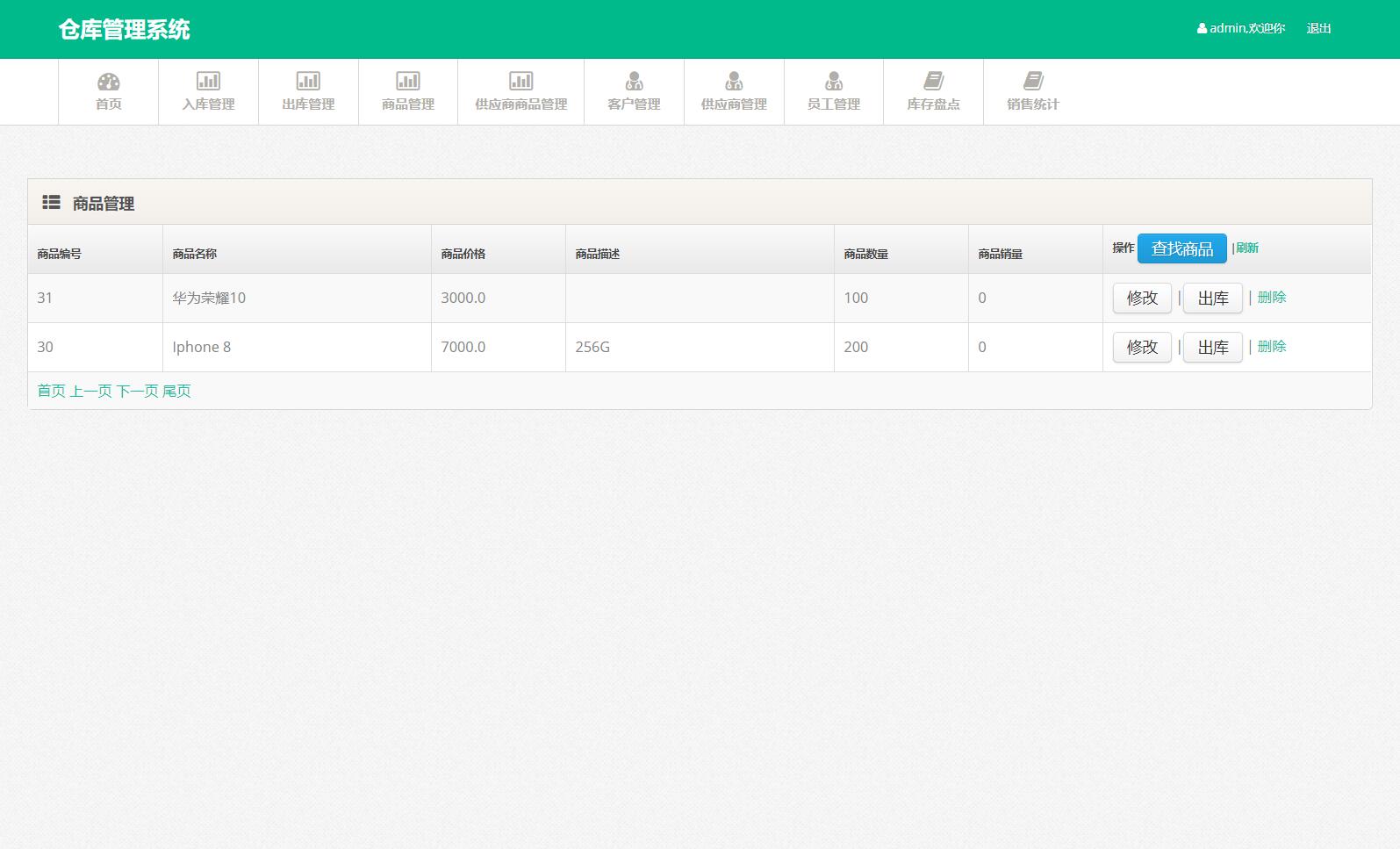Click the person icon above 供应商管理

(x=734, y=81)
